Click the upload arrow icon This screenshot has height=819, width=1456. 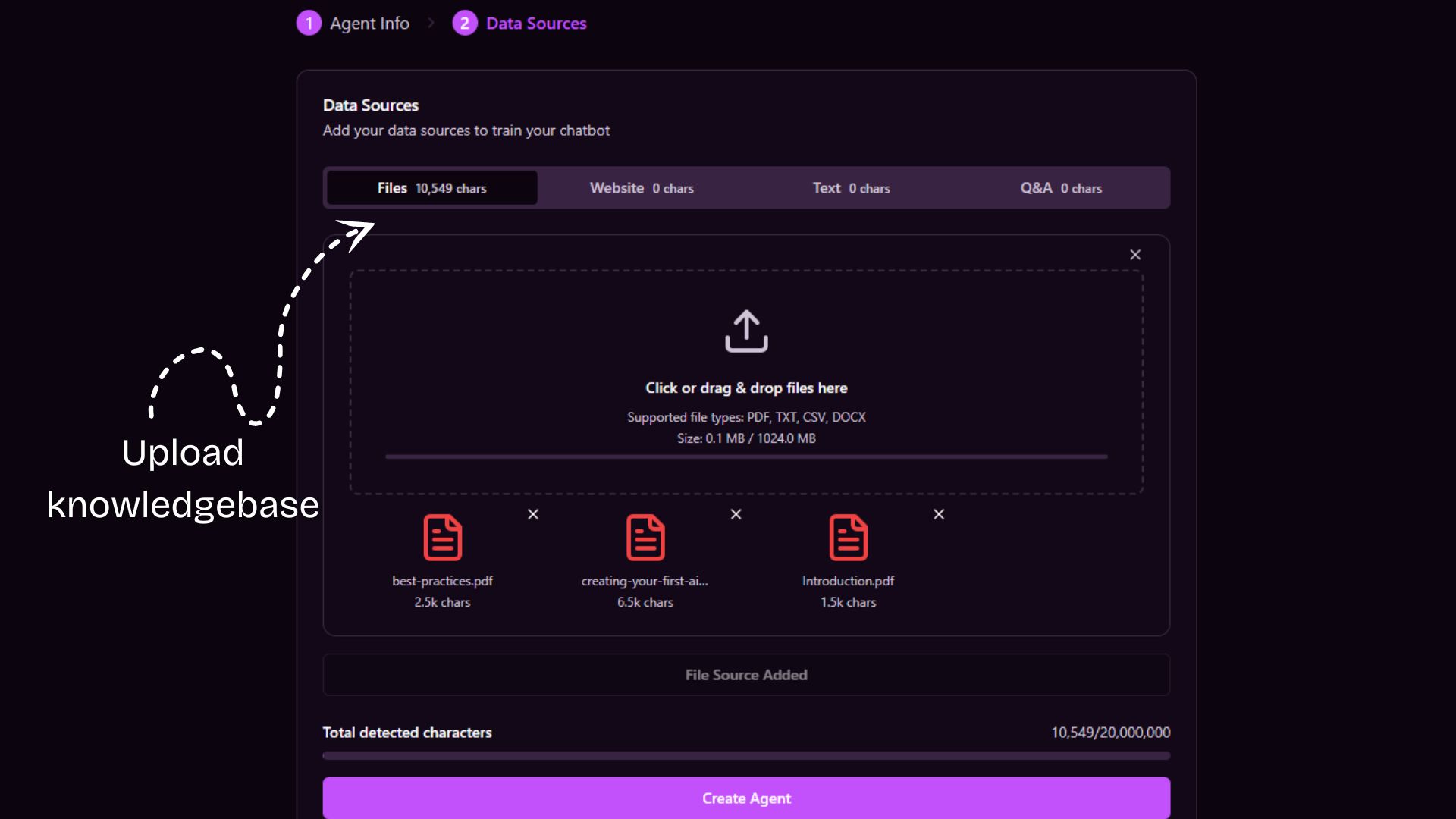pos(746,331)
